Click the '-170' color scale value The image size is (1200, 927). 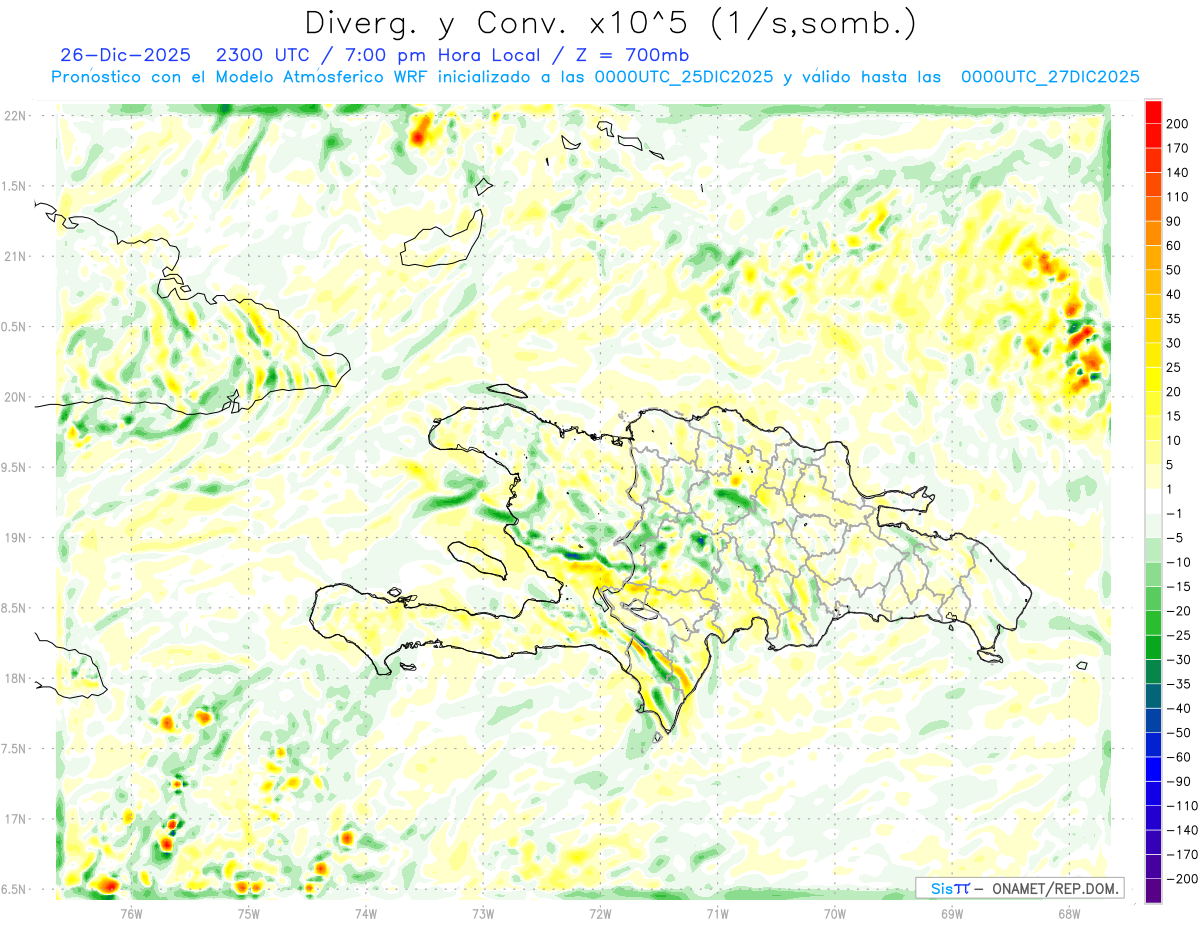pyautogui.click(x=1180, y=854)
